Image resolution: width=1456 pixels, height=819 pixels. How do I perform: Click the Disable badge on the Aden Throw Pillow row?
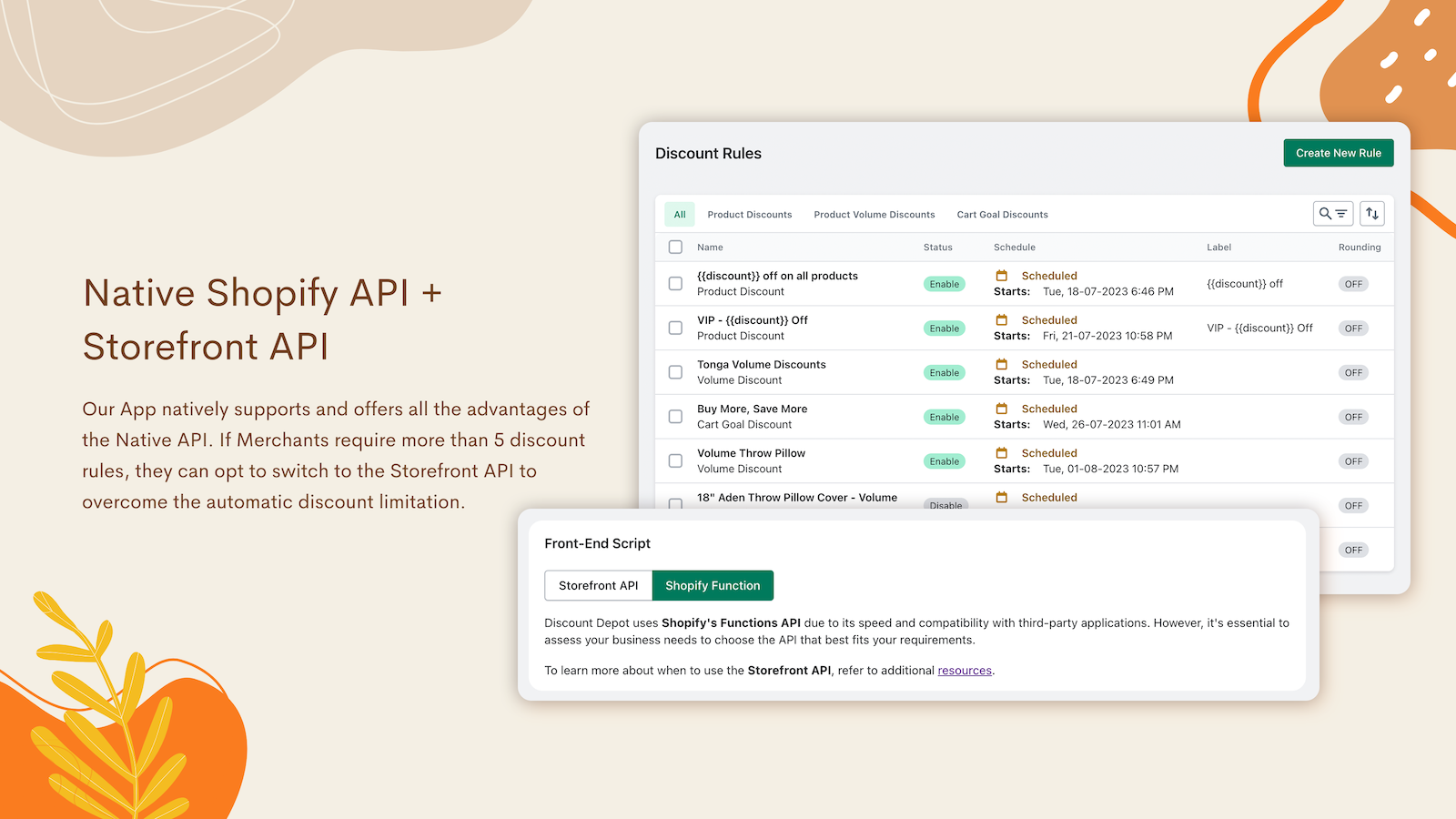click(x=945, y=506)
